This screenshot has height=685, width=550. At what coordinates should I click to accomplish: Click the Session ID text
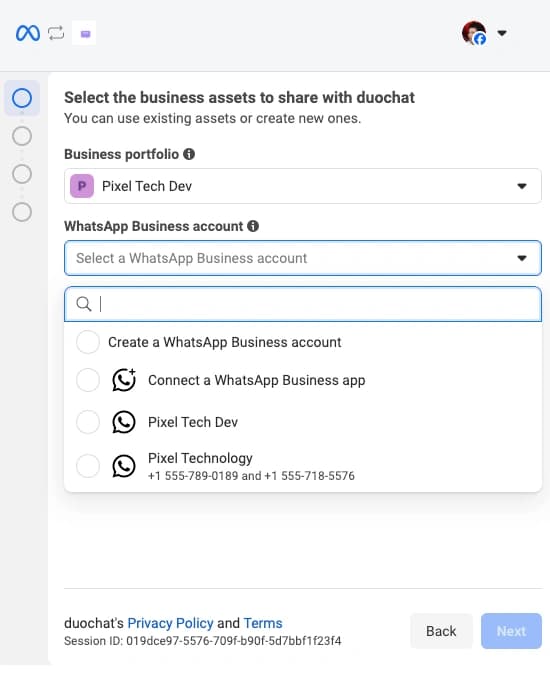203,641
